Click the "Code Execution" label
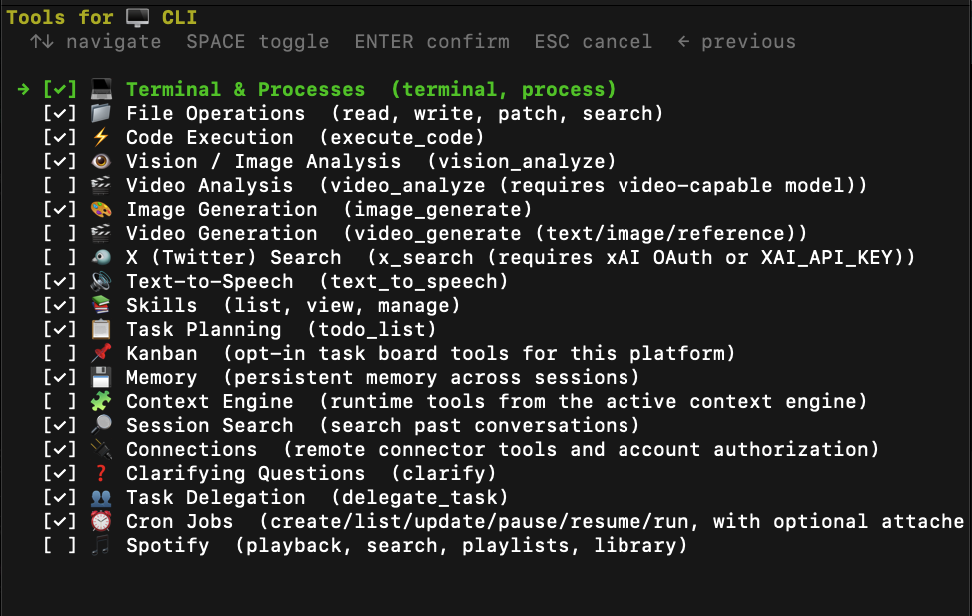The image size is (972, 616). point(210,137)
